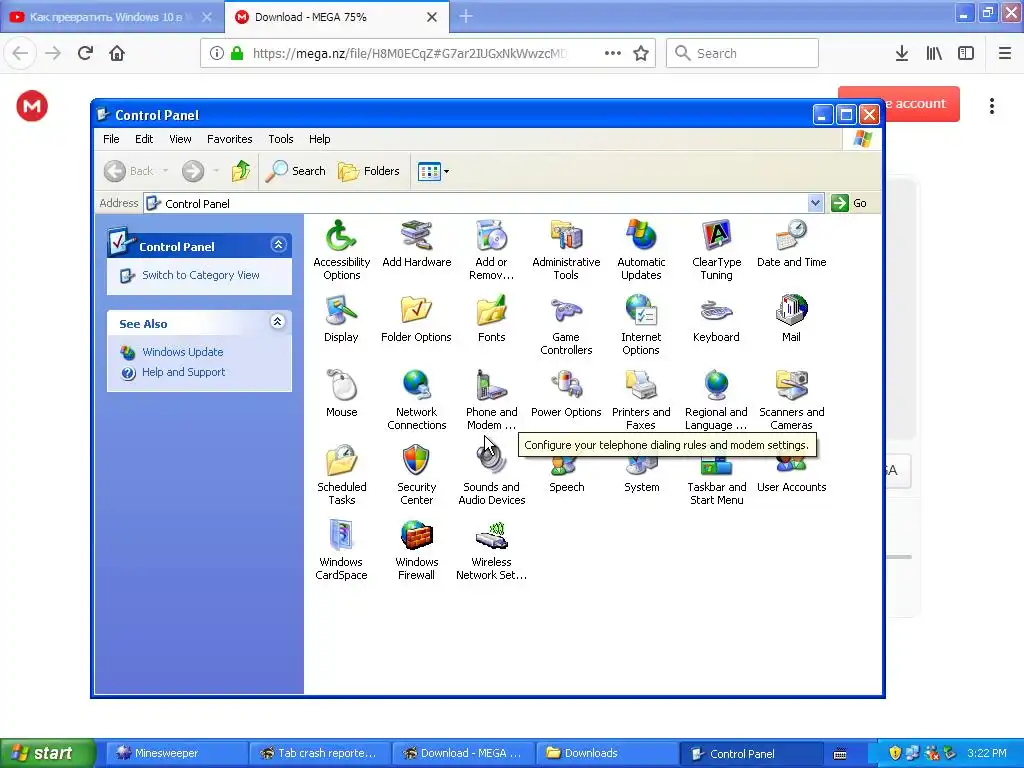
Task: Click the Help and Support link
Action: [x=184, y=372]
